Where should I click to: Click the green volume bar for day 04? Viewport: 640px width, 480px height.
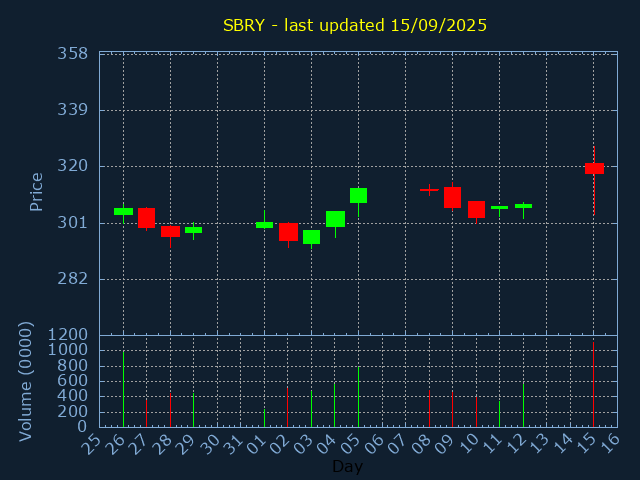click(x=335, y=404)
